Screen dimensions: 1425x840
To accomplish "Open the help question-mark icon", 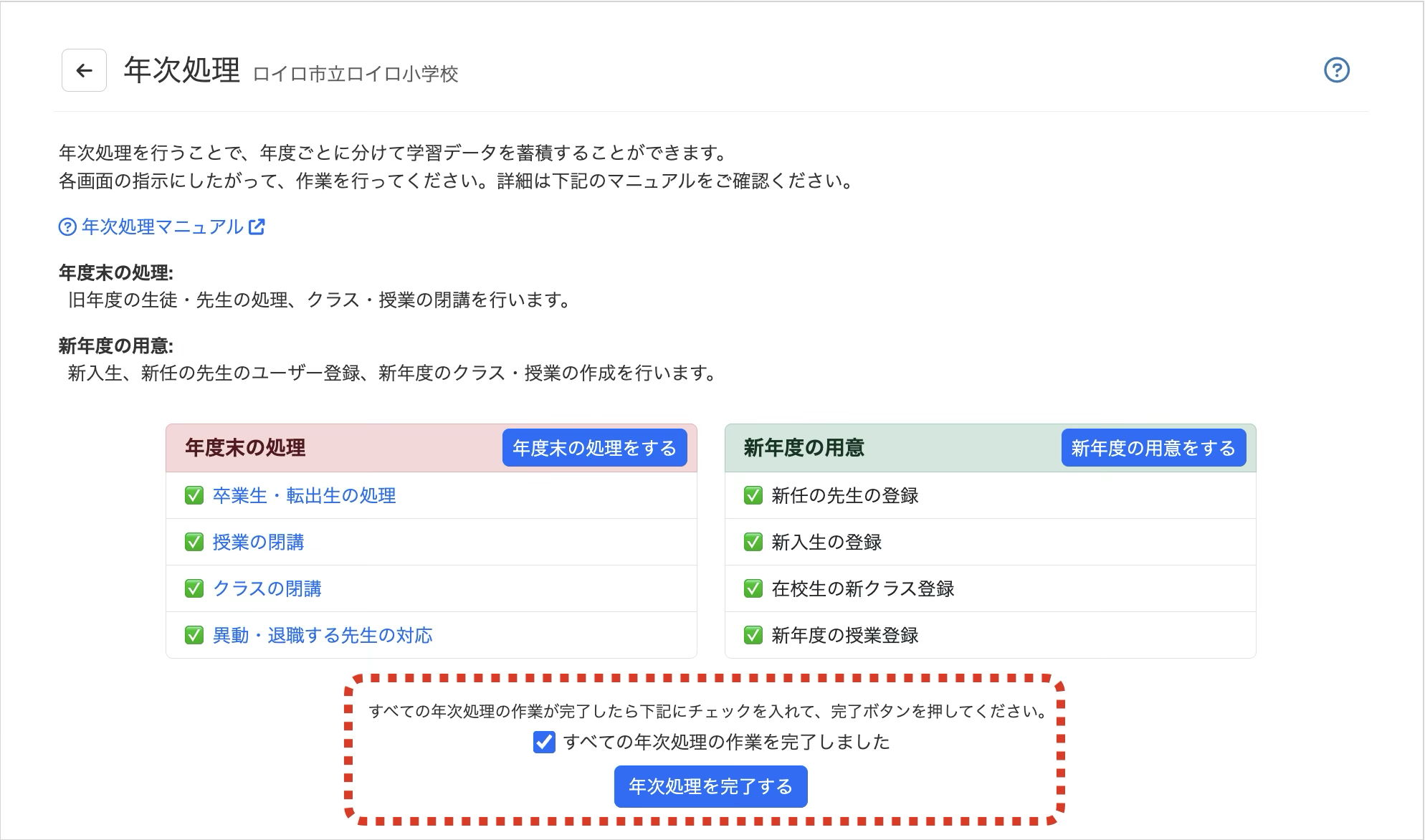I will (x=1336, y=70).
